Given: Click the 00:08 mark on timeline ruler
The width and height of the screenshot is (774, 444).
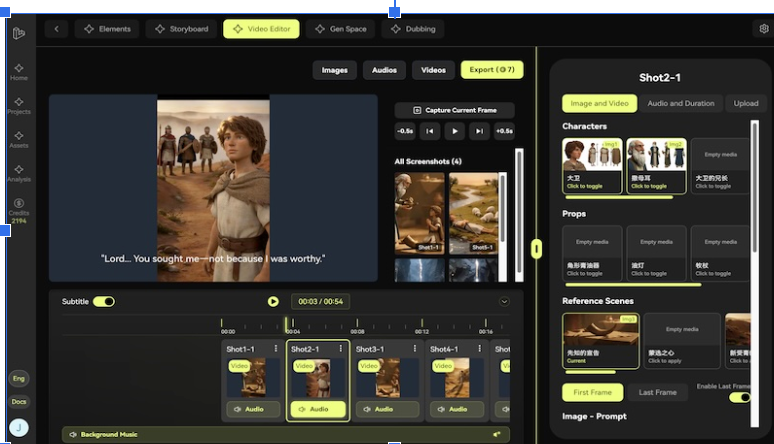Looking at the screenshot, I should click(x=357, y=331).
